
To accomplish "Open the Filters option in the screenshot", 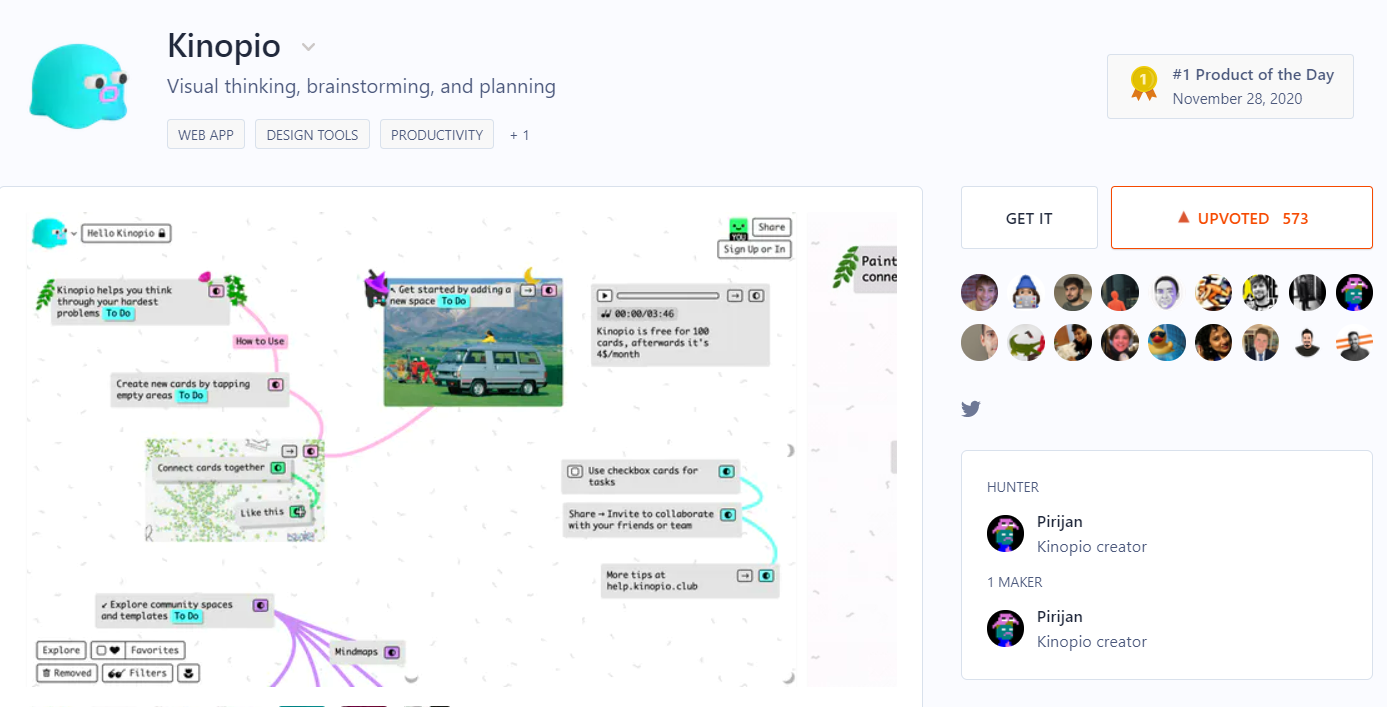I will coord(137,673).
